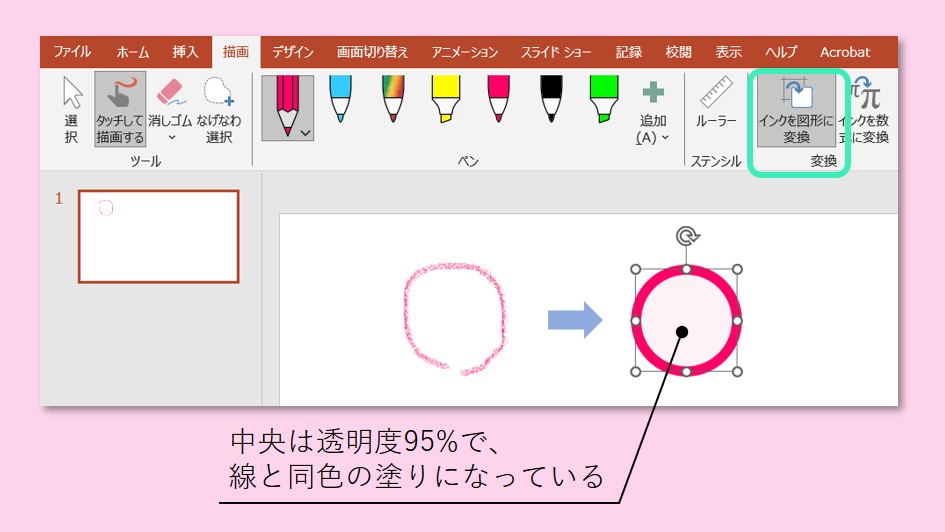Screen dimensions: 945x532
Task: Click the bottom-right resize handle of circle
Action: tap(737, 372)
